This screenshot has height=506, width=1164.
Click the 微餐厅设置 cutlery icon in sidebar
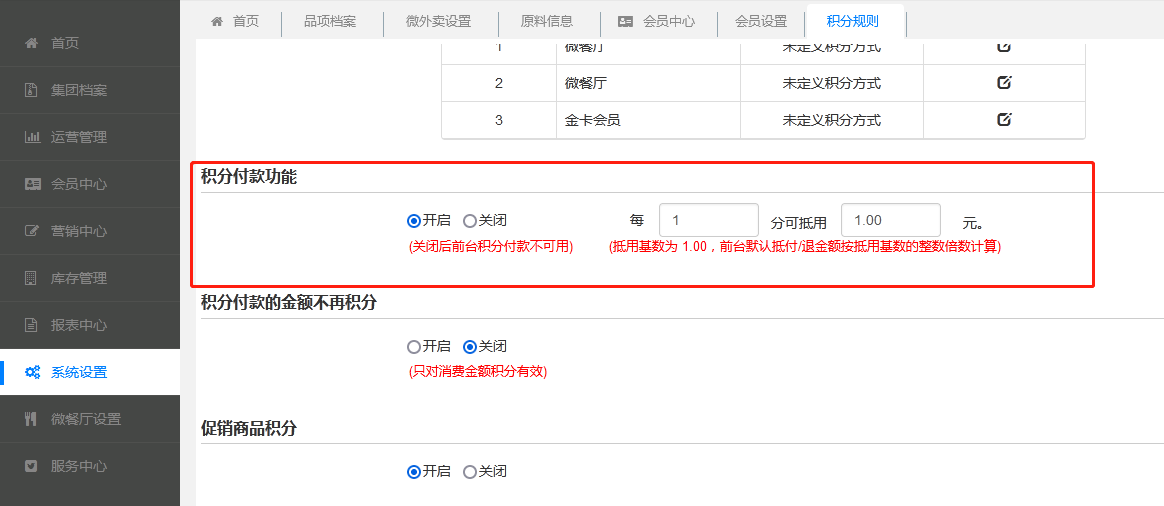pos(32,419)
